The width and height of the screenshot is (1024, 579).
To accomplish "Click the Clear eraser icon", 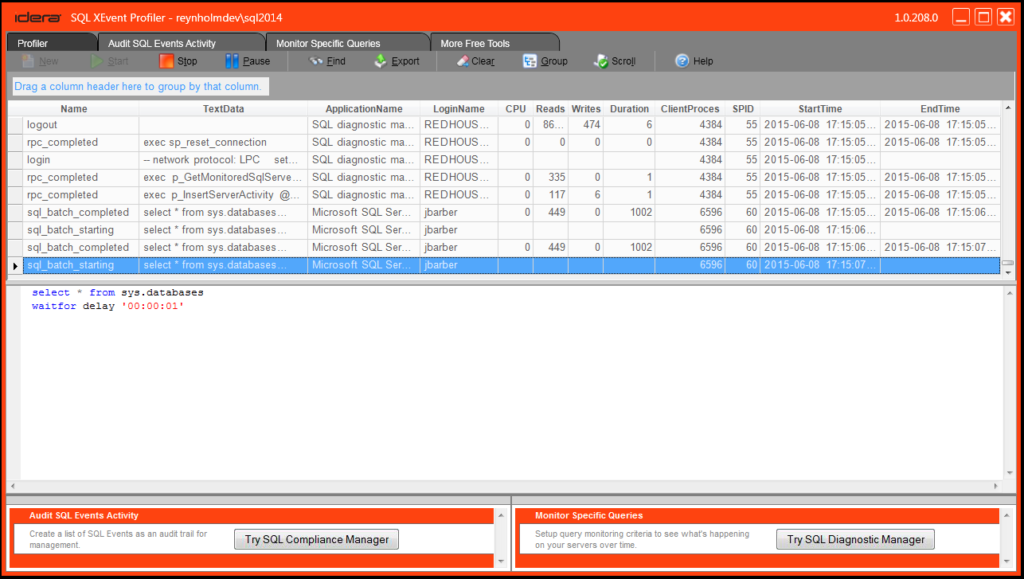I will (462, 61).
